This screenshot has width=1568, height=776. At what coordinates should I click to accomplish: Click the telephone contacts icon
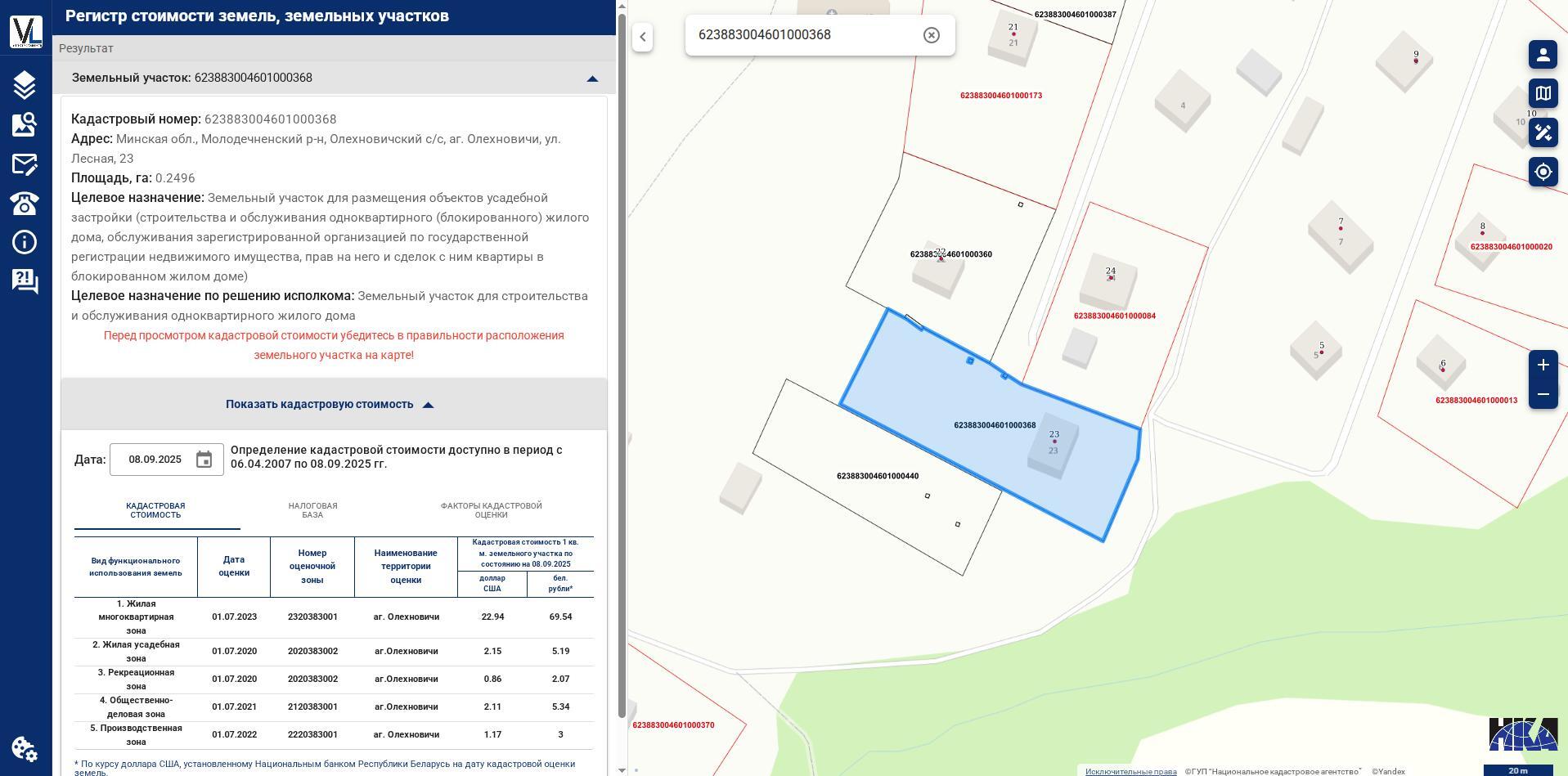pyautogui.click(x=25, y=203)
